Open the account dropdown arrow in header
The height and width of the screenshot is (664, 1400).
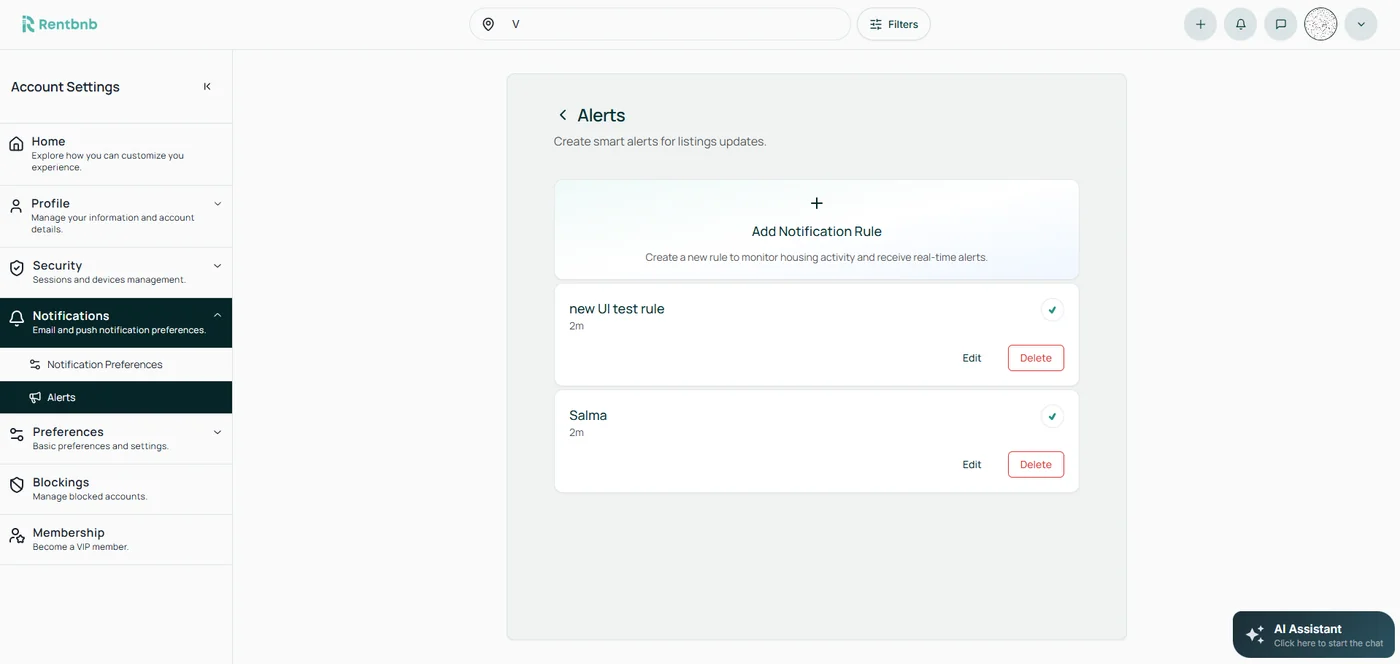coord(1360,24)
